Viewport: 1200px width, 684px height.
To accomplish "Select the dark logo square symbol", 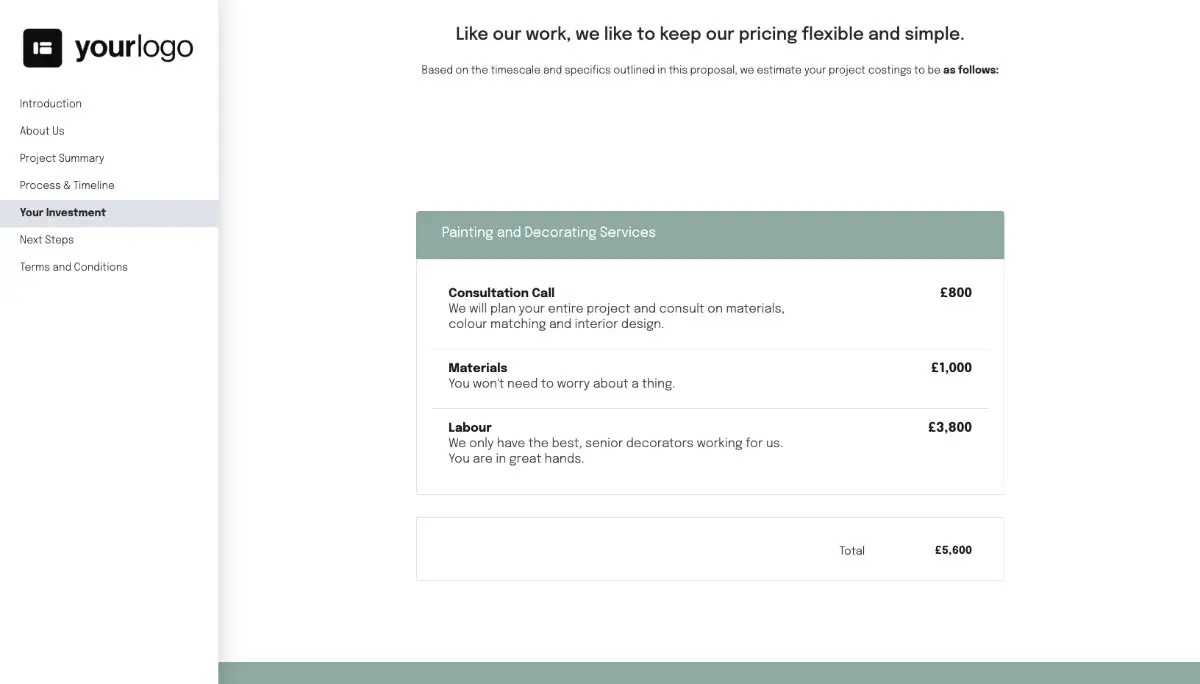I will coord(41,46).
